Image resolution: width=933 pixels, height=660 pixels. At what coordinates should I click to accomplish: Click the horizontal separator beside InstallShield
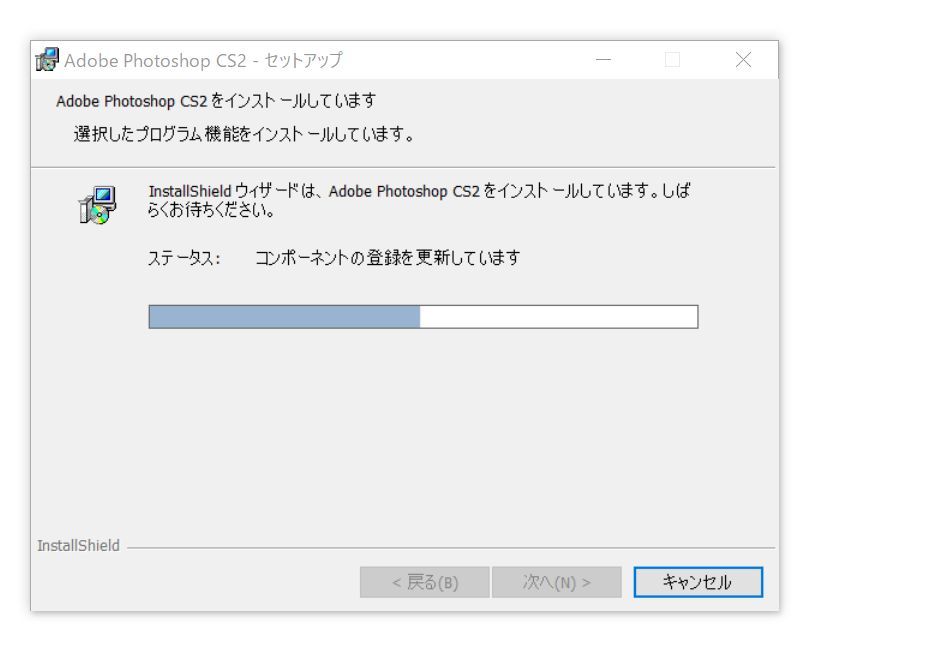[x=451, y=548]
